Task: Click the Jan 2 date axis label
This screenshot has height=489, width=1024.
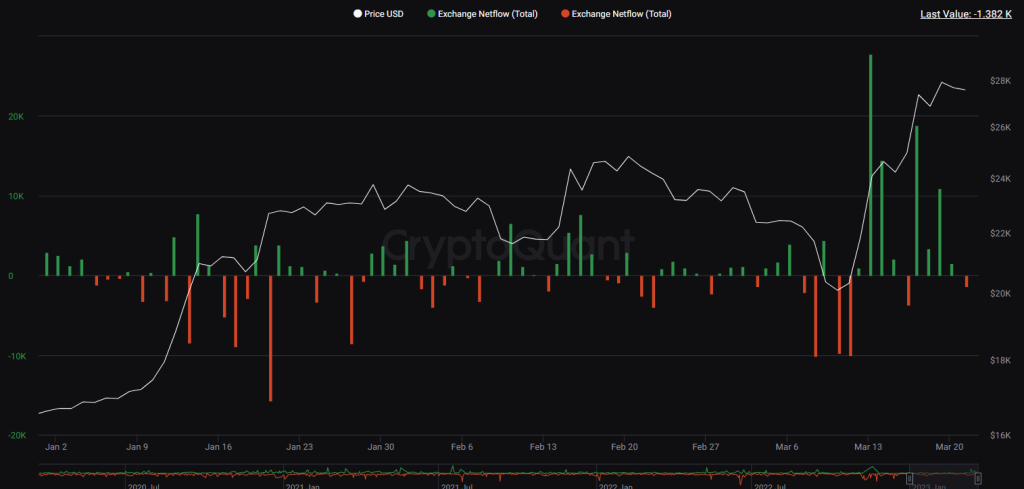Action: tap(56, 447)
